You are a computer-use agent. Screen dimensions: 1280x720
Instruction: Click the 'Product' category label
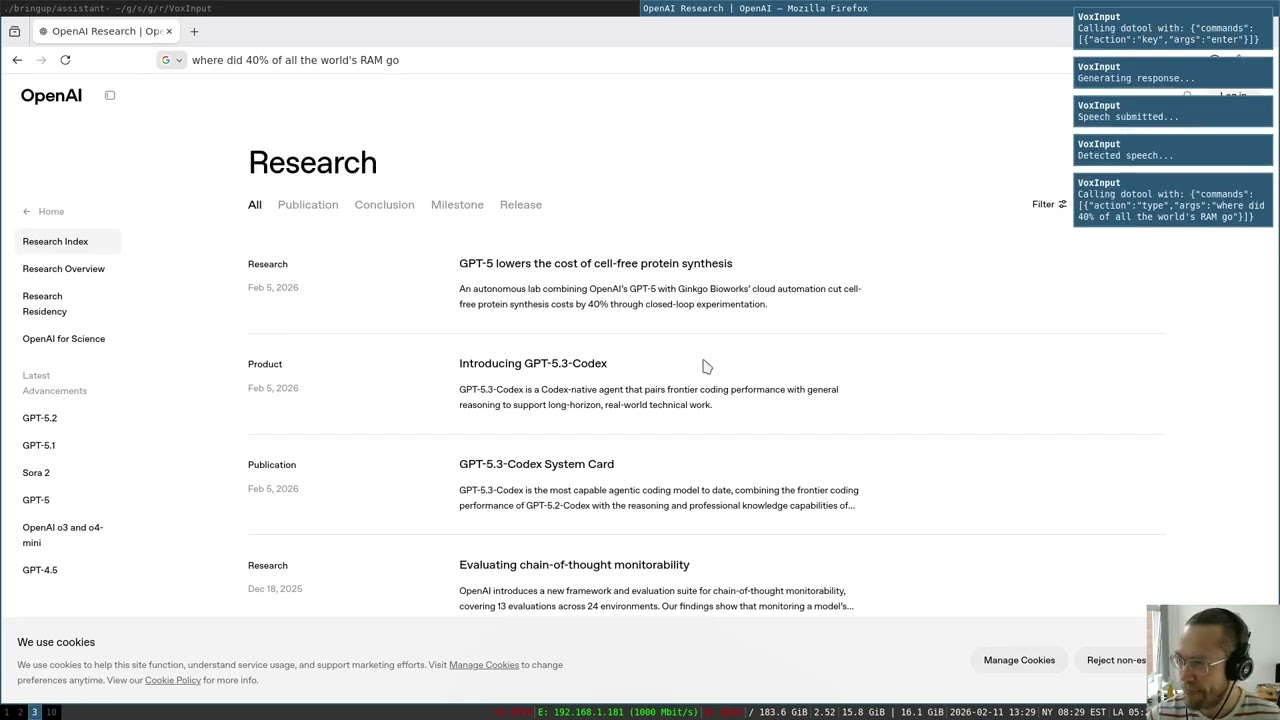pos(265,364)
